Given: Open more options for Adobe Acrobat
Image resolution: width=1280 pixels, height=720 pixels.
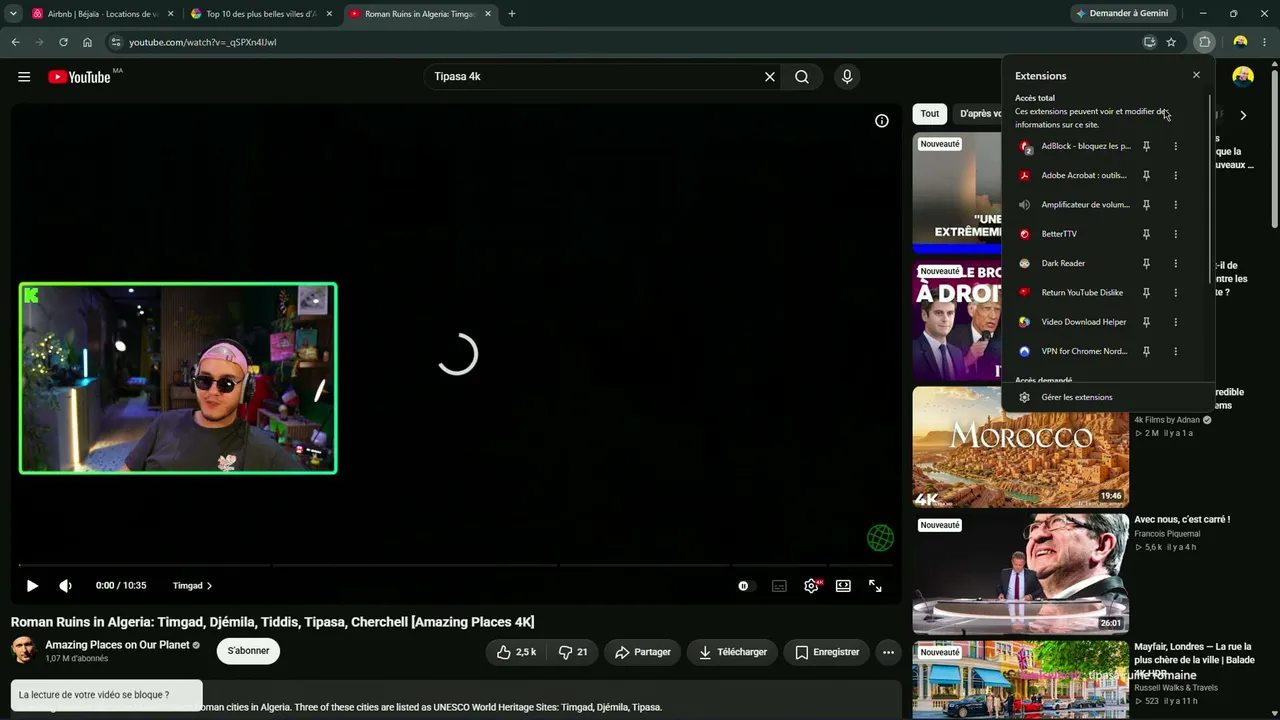Looking at the screenshot, I should point(1176,175).
